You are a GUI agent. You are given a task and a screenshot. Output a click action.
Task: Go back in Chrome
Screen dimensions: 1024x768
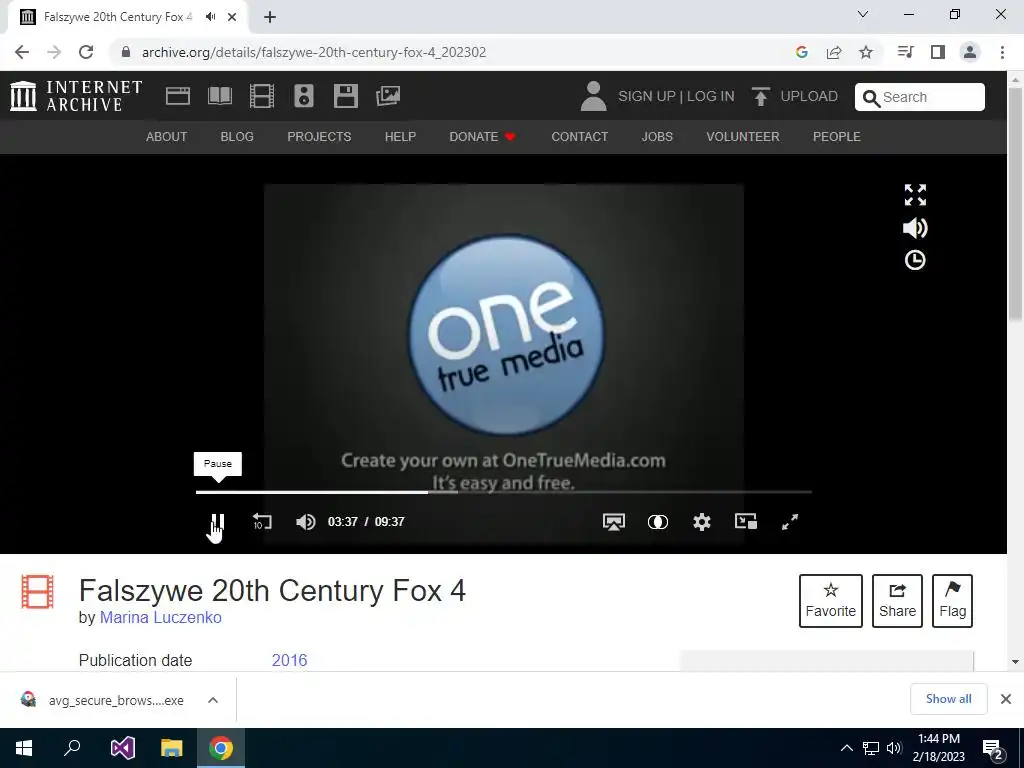point(22,52)
